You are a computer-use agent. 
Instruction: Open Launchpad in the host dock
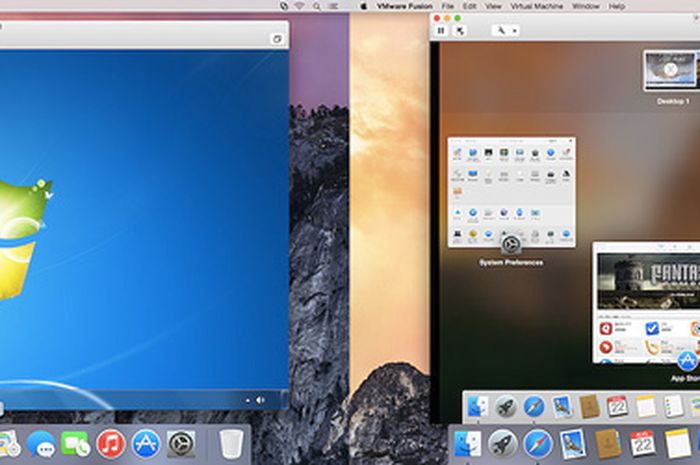[503, 444]
